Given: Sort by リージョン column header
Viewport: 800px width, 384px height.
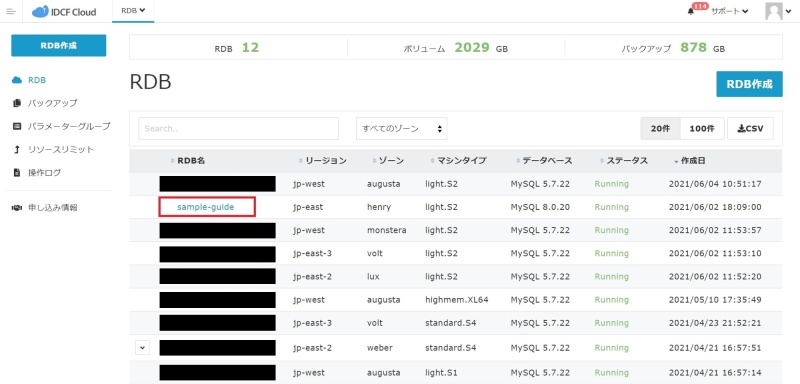Looking at the screenshot, I should 322,161.
